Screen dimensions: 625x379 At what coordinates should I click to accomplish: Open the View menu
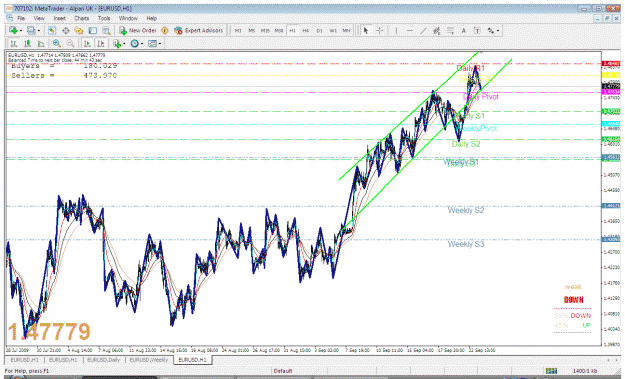[x=39, y=18]
